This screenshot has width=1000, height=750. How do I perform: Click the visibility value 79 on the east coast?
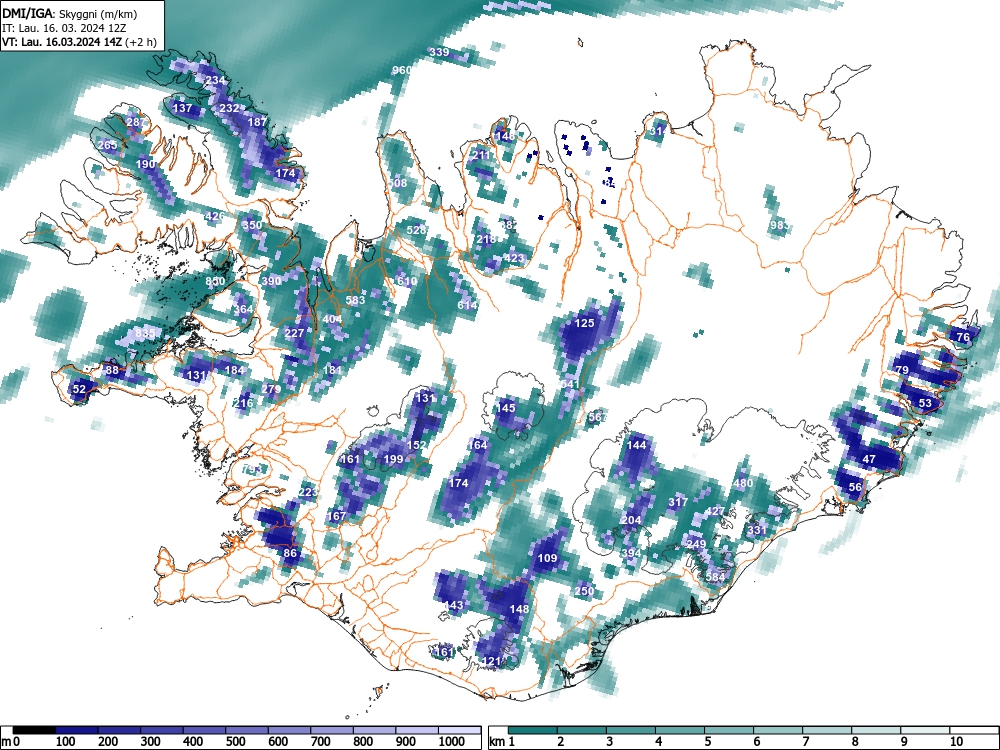coord(902,371)
